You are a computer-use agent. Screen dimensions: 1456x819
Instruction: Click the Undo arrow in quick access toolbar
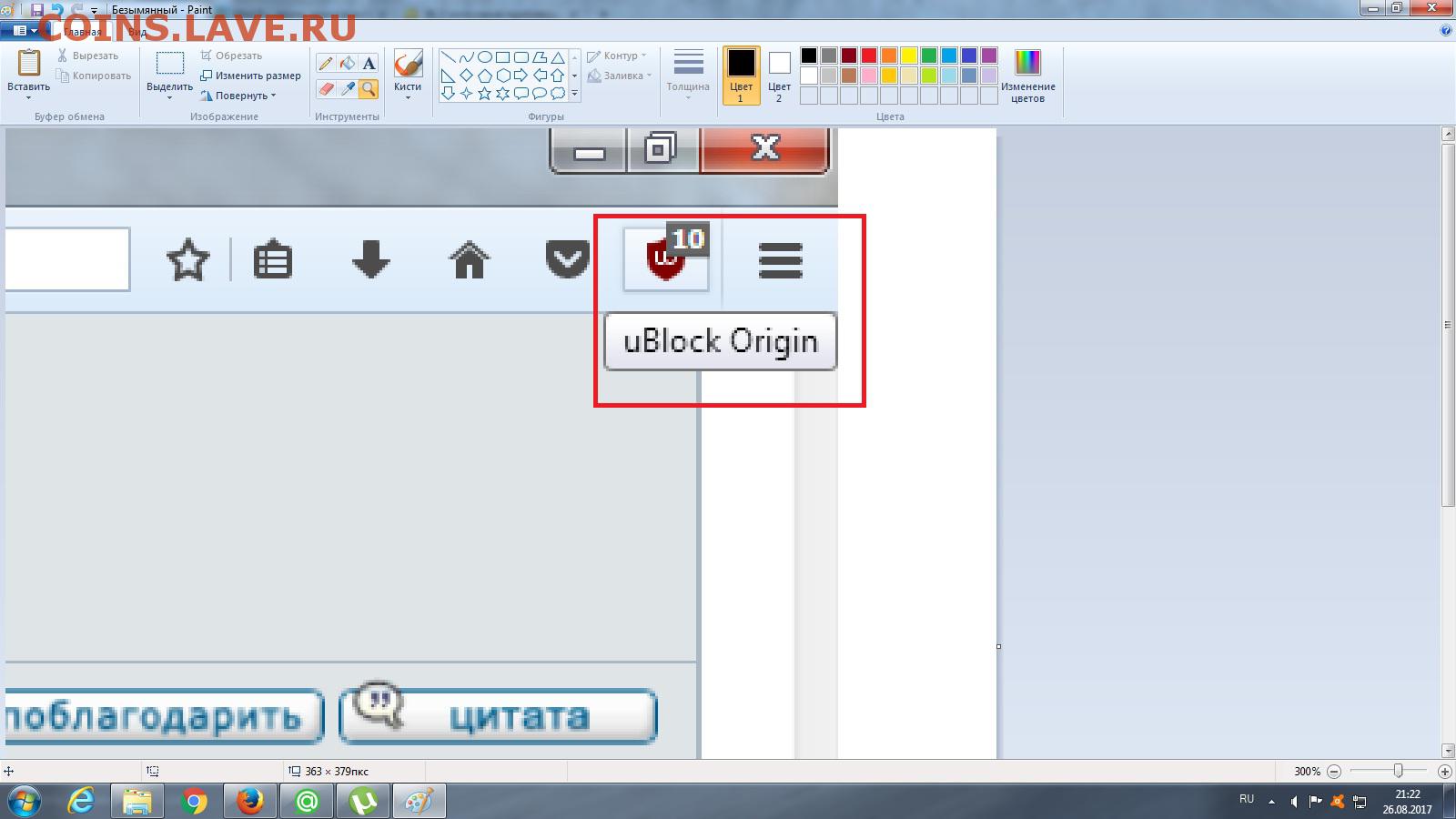[56, 10]
